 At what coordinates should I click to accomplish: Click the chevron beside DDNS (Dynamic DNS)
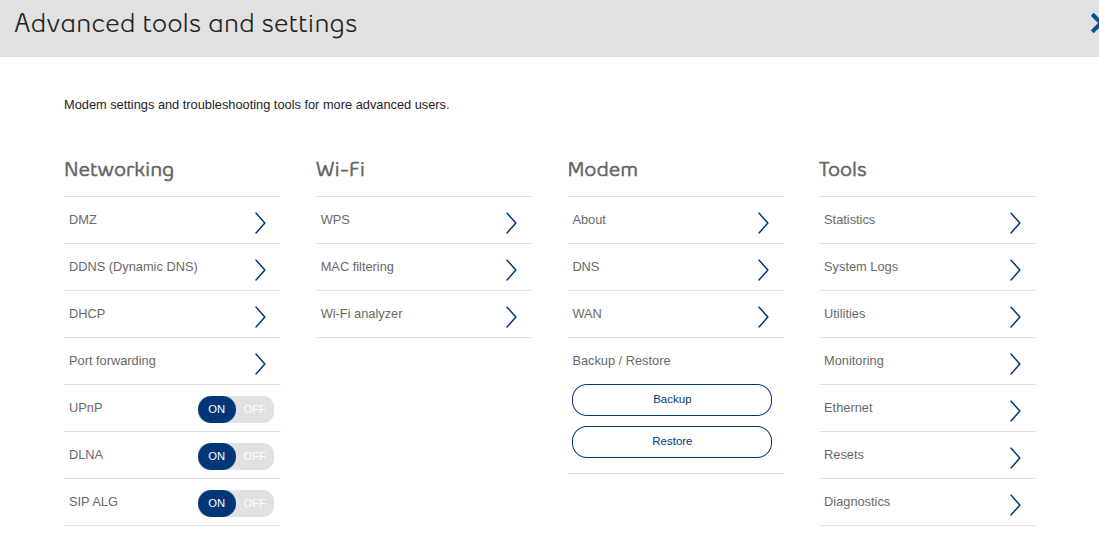(x=260, y=269)
